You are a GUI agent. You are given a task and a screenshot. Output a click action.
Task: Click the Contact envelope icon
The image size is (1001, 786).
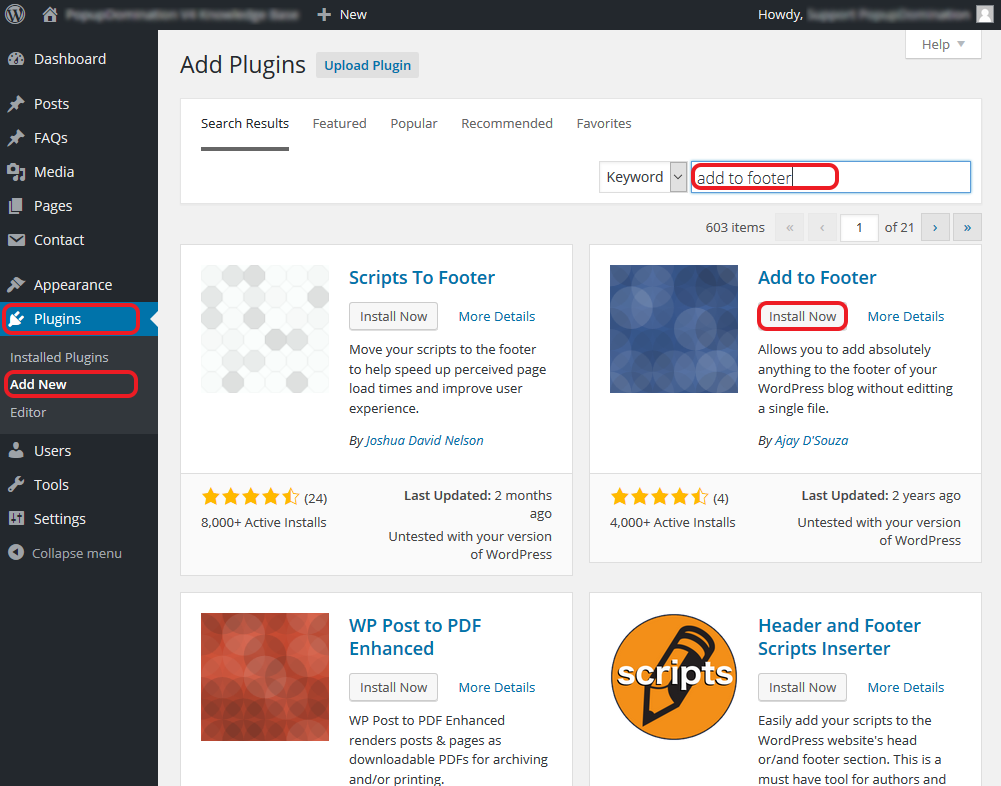click(16, 240)
